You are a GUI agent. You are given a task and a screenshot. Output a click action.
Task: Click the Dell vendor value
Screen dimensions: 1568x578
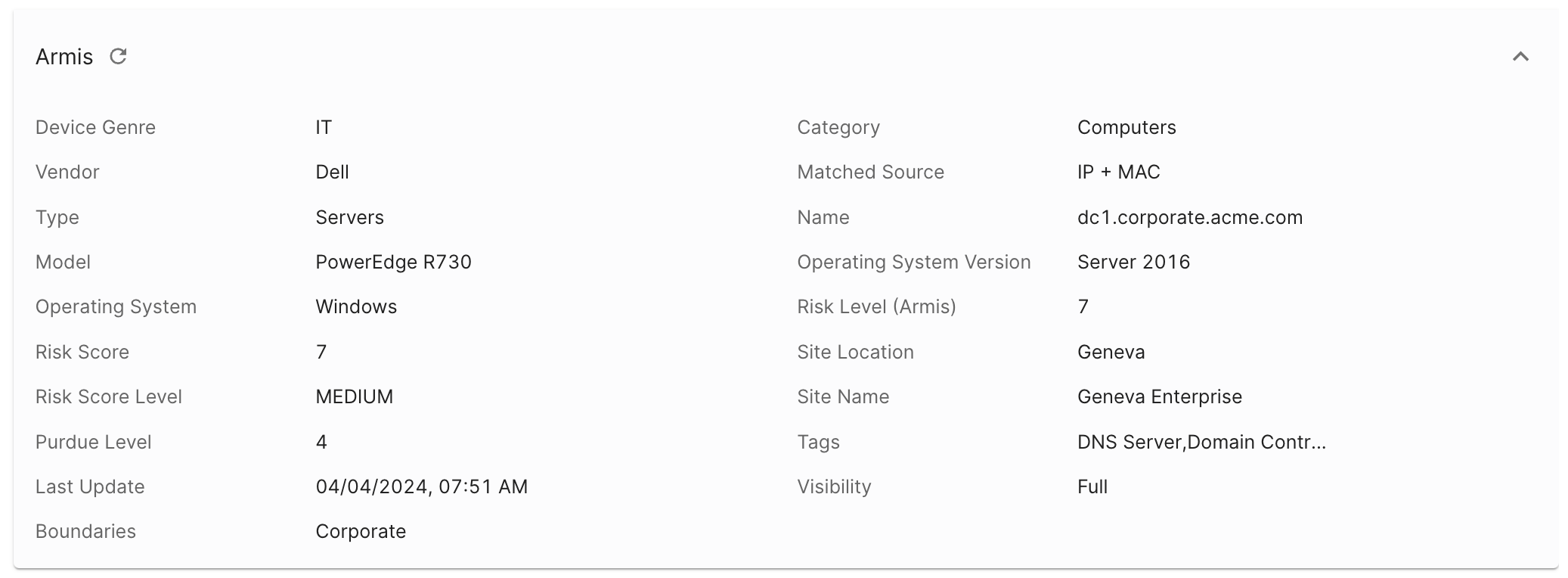pyautogui.click(x=332, y=172)
